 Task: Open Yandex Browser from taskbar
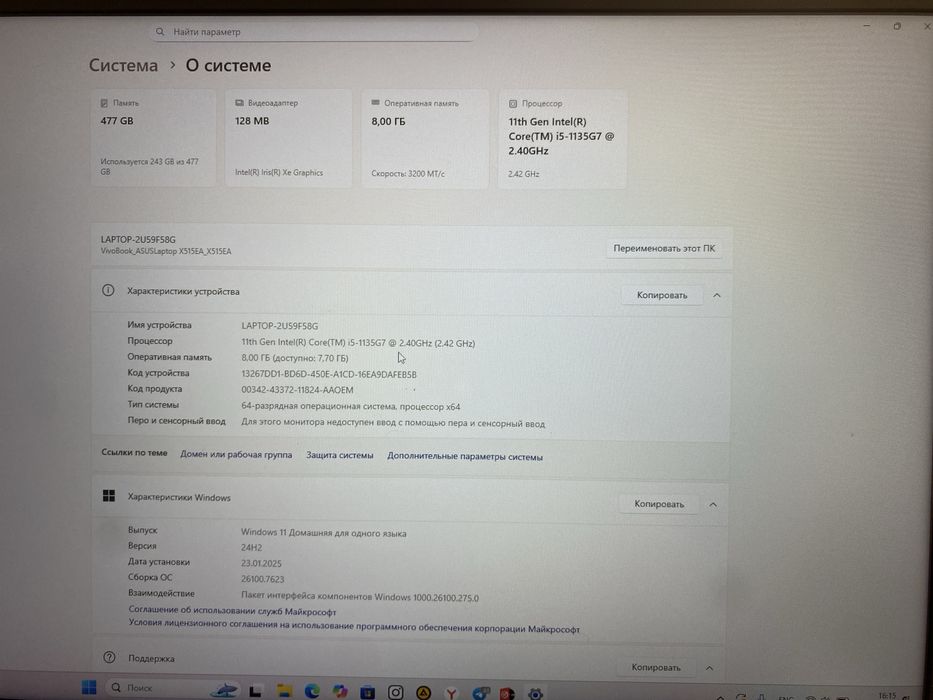click(451, 693)
